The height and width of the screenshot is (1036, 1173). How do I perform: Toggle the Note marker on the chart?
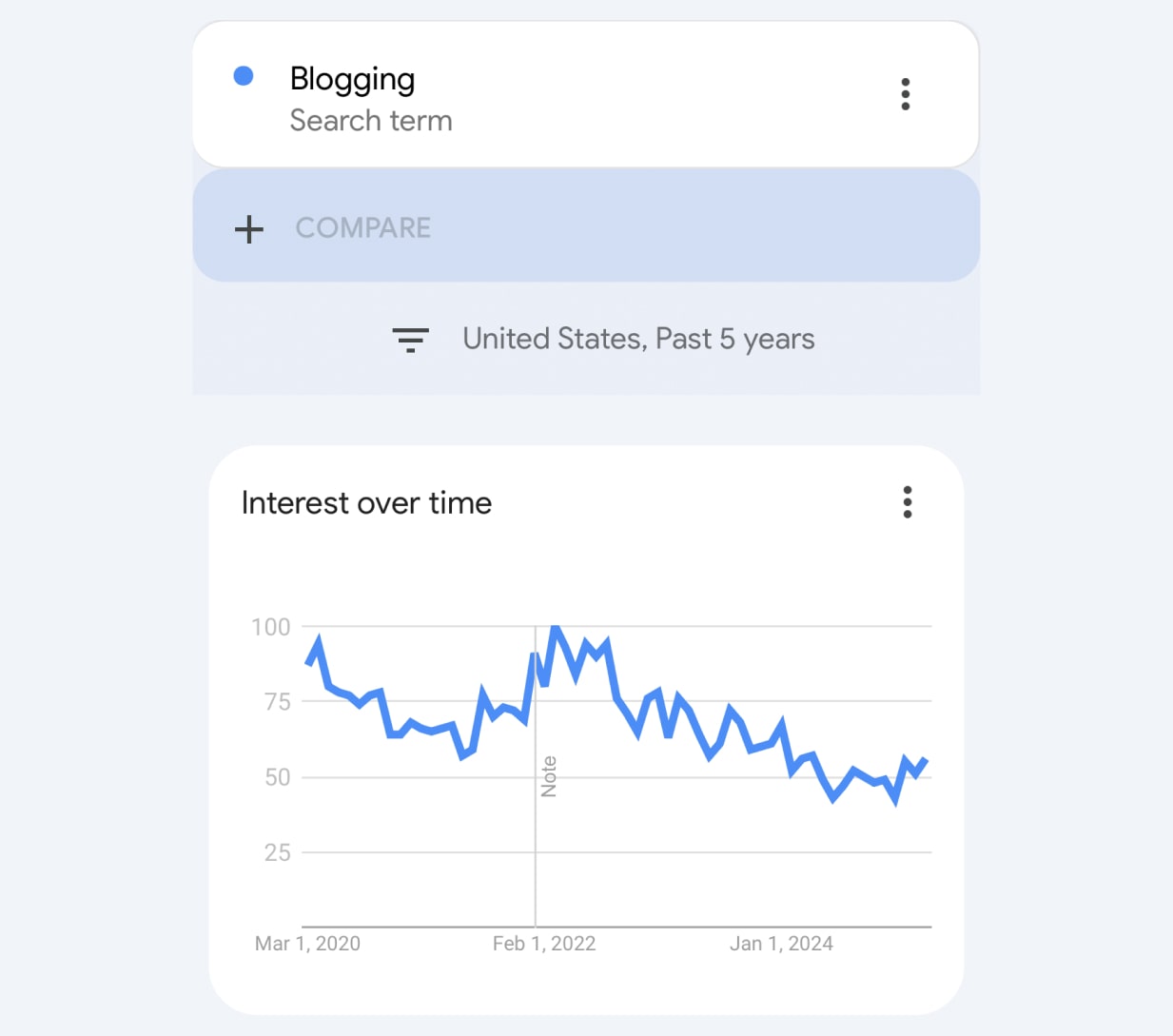549,775
